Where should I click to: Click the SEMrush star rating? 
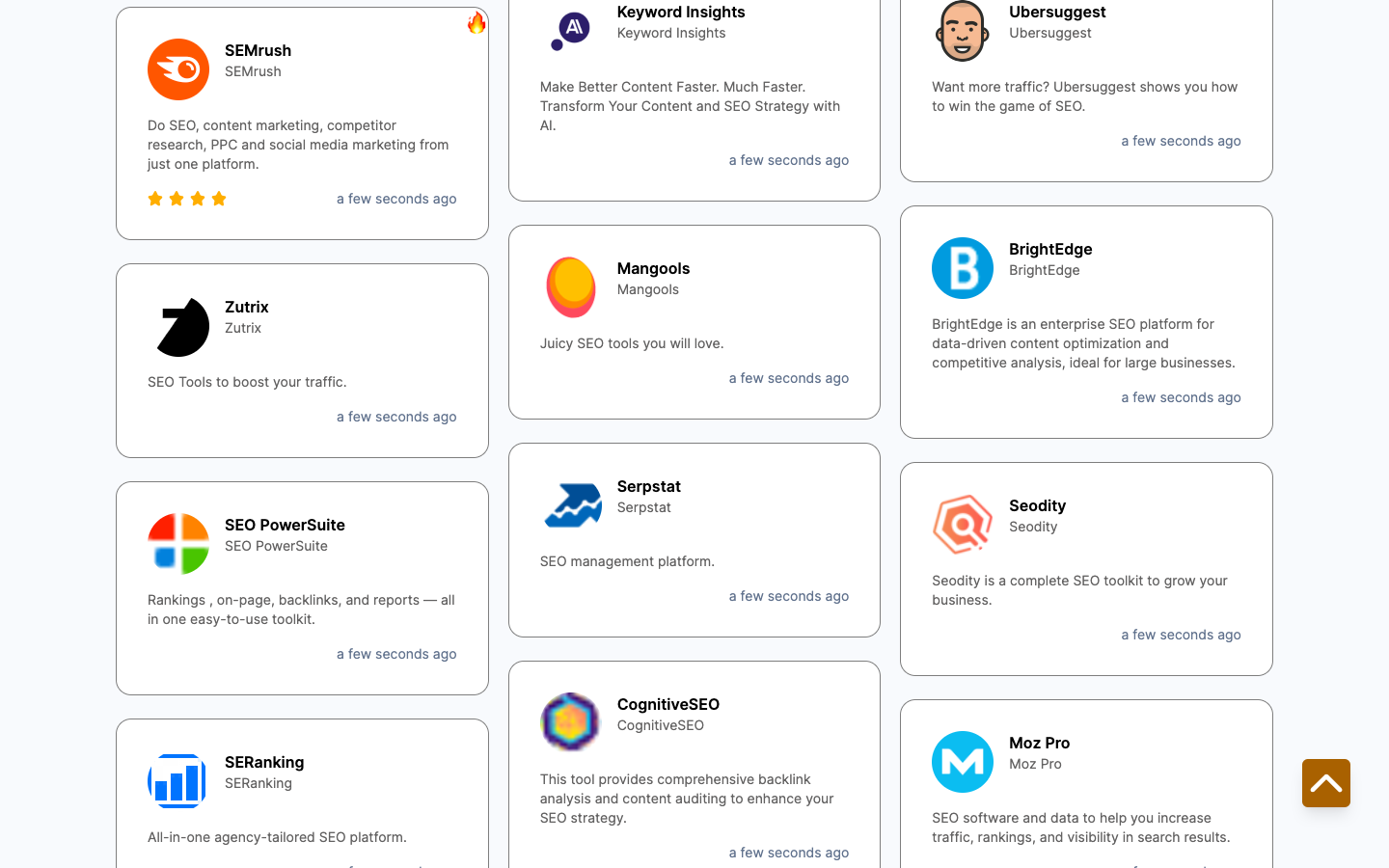pyautogui.click(x=187, y=199)
